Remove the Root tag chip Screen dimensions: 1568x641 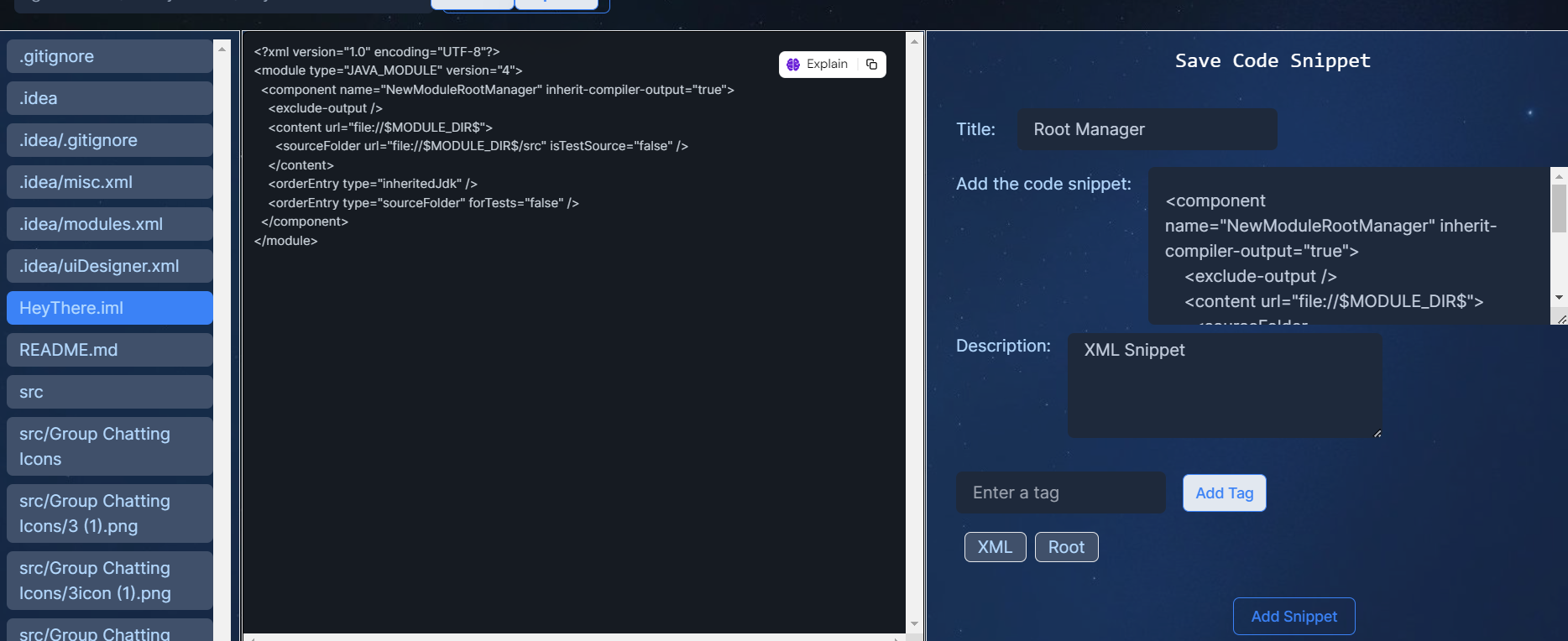pyautogui.click(x=1066, y=547)
